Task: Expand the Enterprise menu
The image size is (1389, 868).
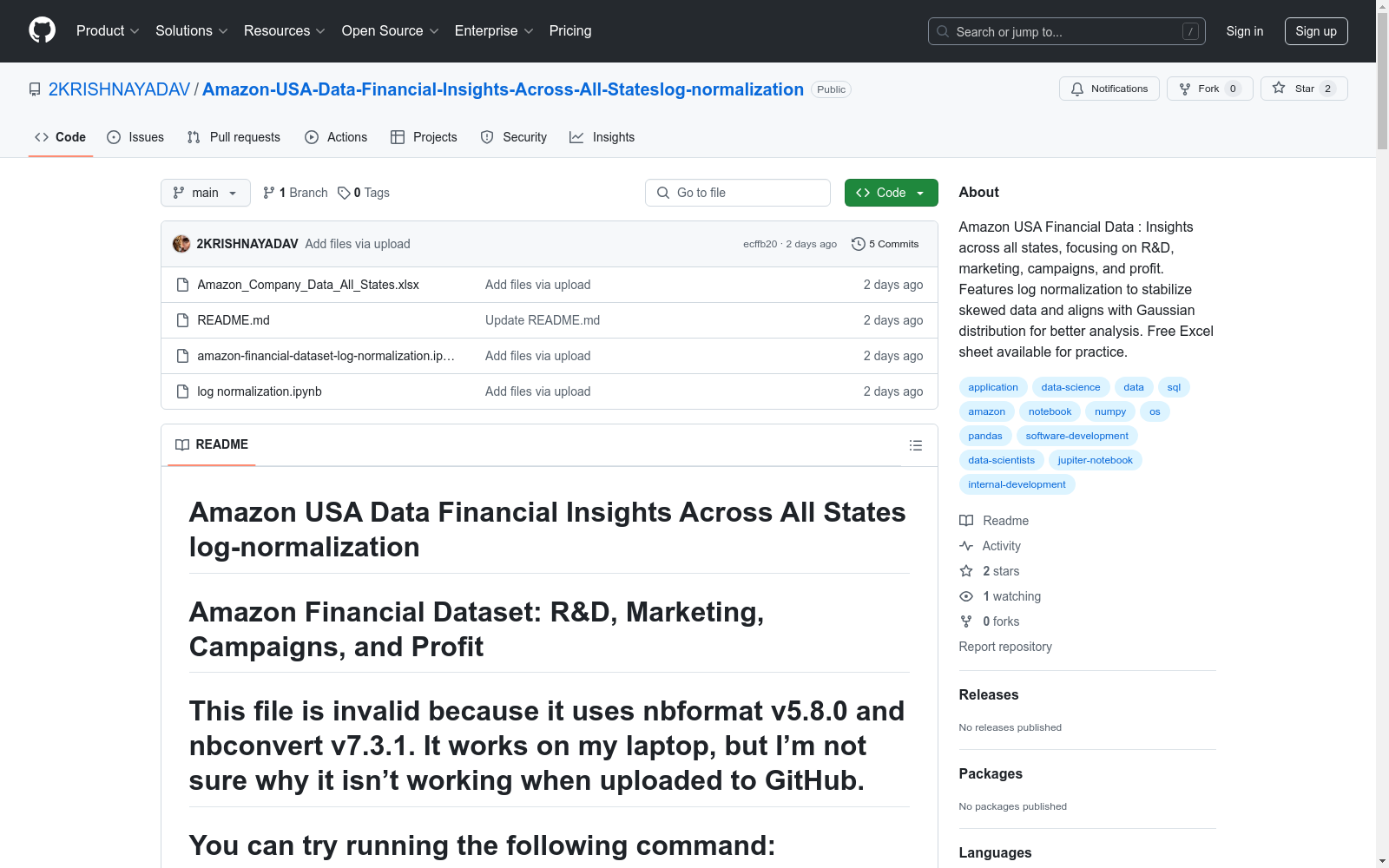Action: [x=494, y=31]
